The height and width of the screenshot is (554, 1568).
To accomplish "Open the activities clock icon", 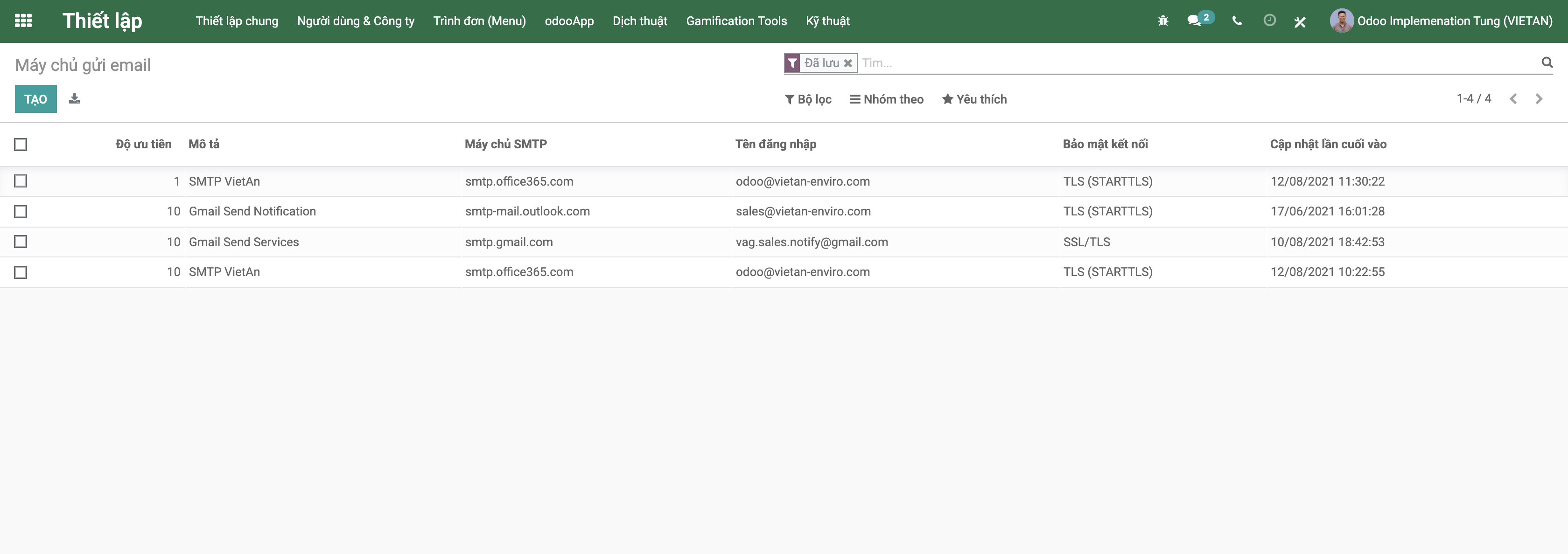I will (x=1269, y=21).
